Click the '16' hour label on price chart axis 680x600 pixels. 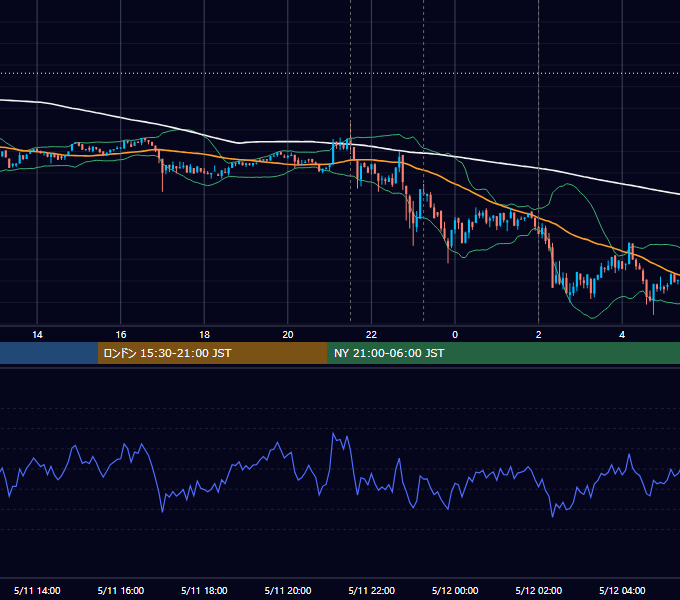pyautogui.click(x=121, y=335)
